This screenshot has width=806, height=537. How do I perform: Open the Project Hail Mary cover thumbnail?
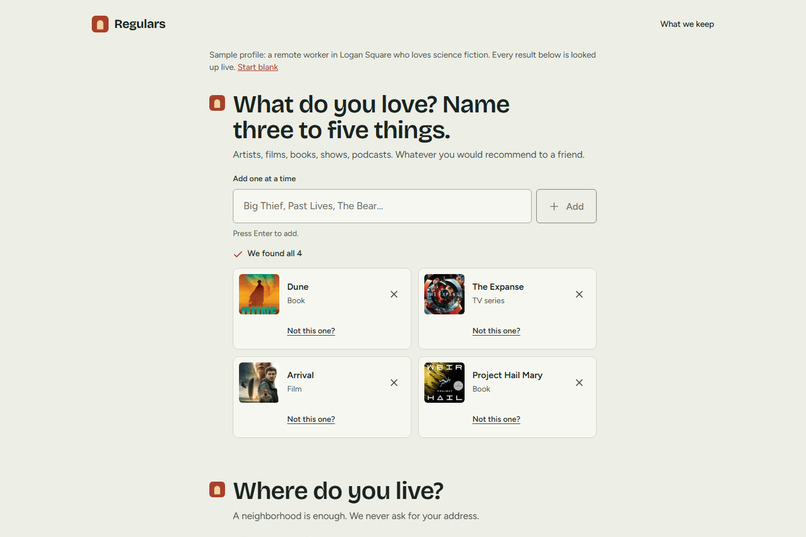[444, 382]
